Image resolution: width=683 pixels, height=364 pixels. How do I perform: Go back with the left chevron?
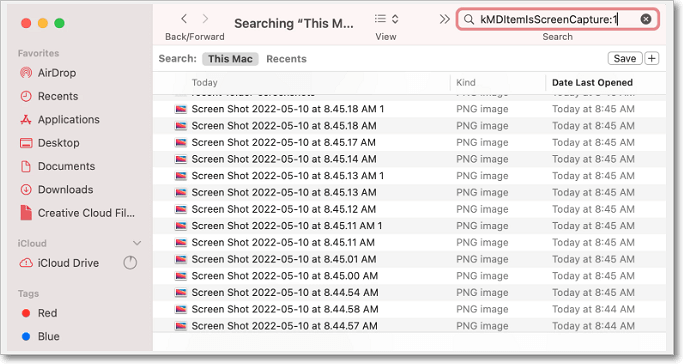point(184,19)
